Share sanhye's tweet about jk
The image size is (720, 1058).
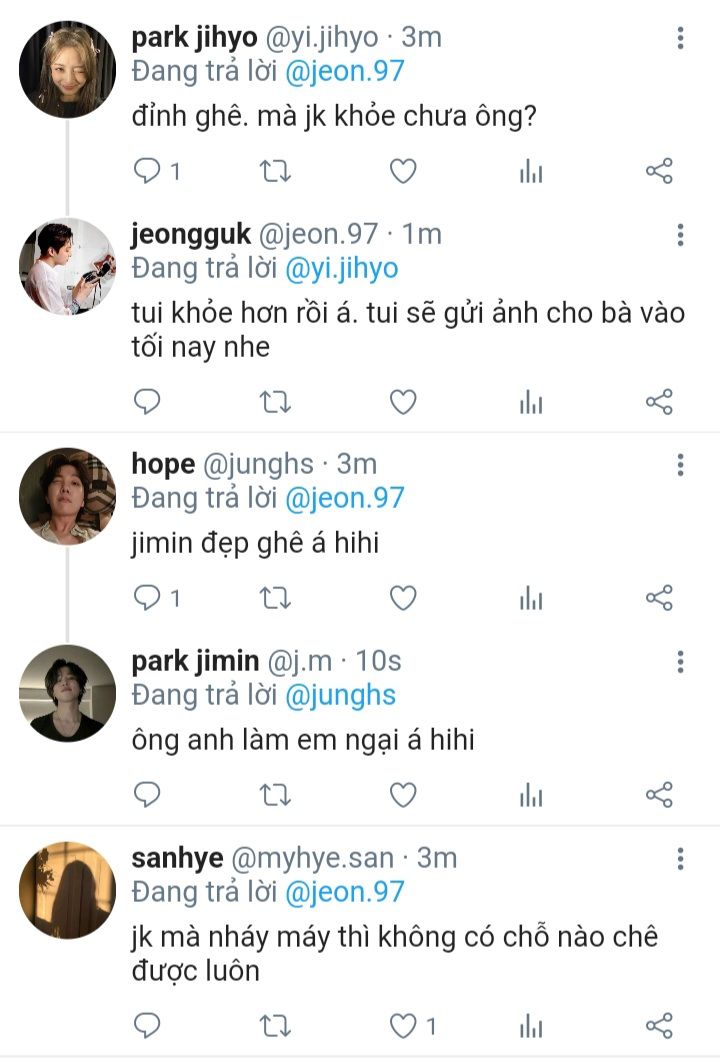pos(659,1025)
